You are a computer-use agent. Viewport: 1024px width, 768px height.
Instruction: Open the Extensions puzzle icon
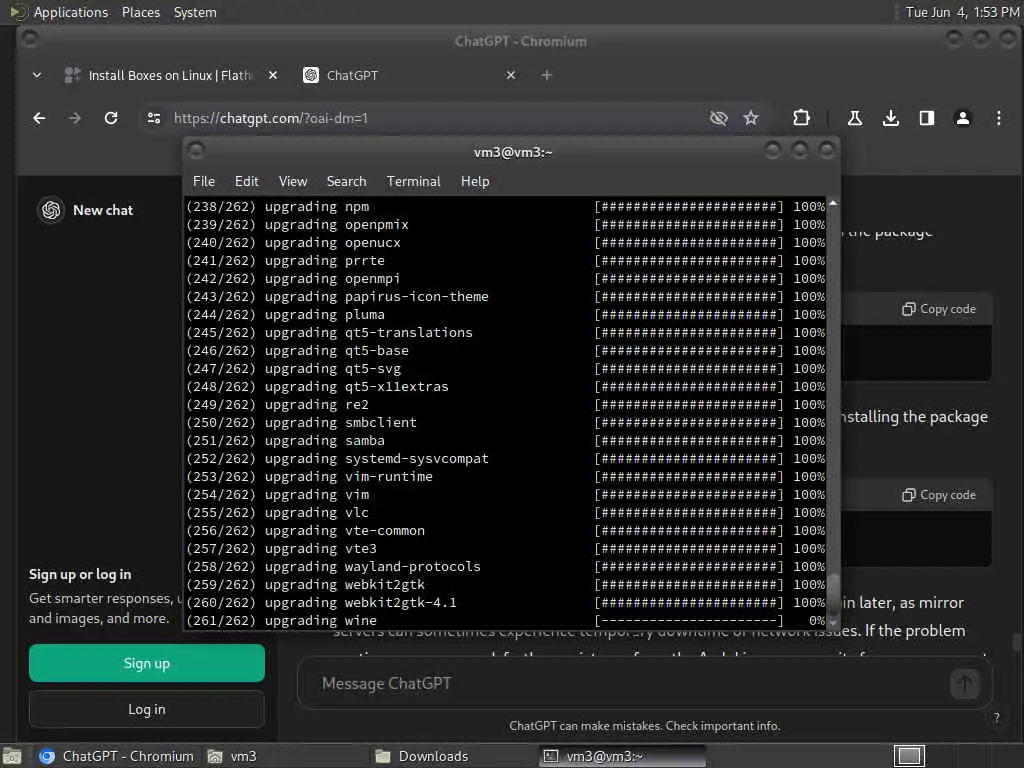801,118
